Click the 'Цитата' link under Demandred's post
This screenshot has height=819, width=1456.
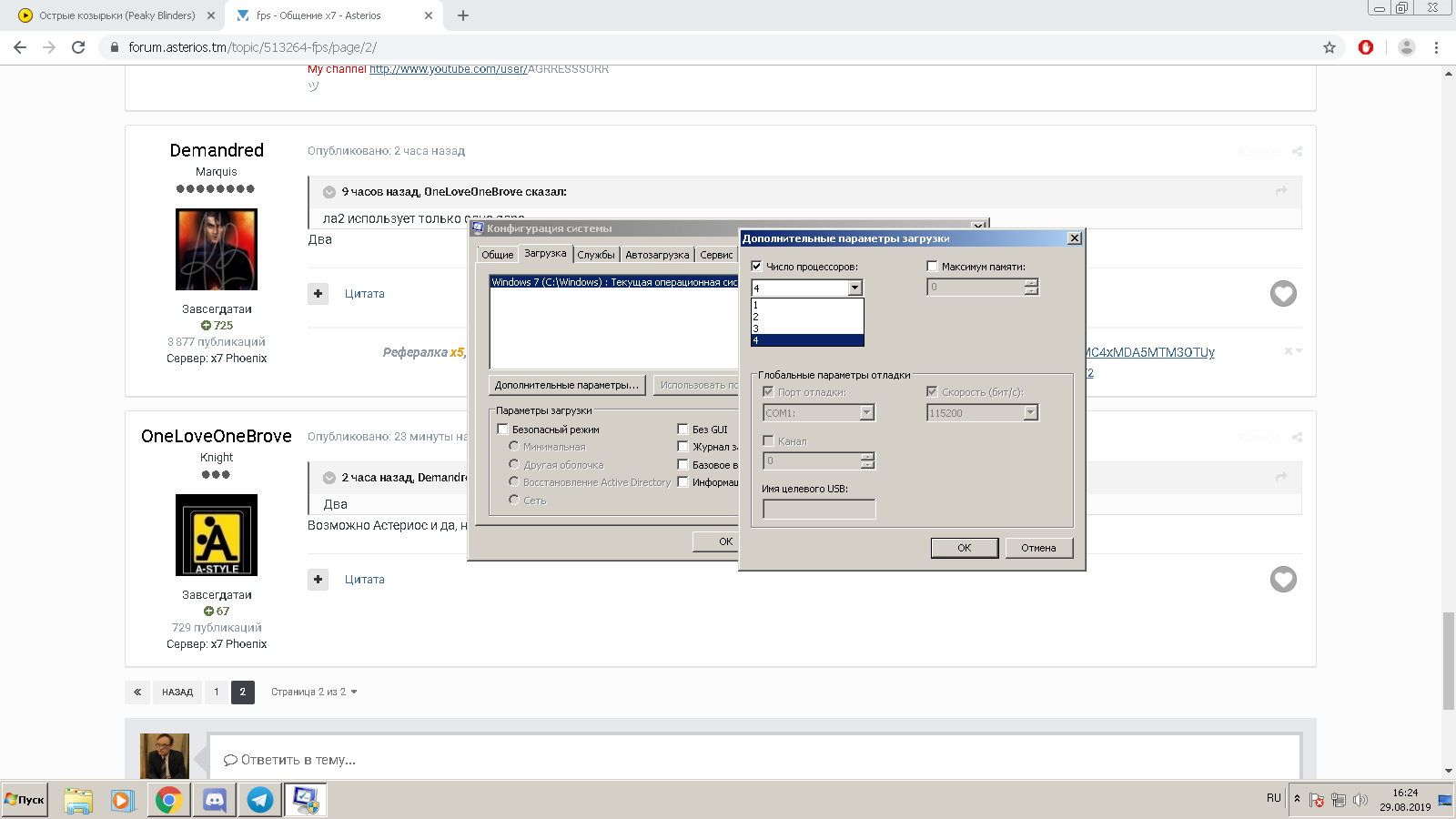tap(364, 294)
